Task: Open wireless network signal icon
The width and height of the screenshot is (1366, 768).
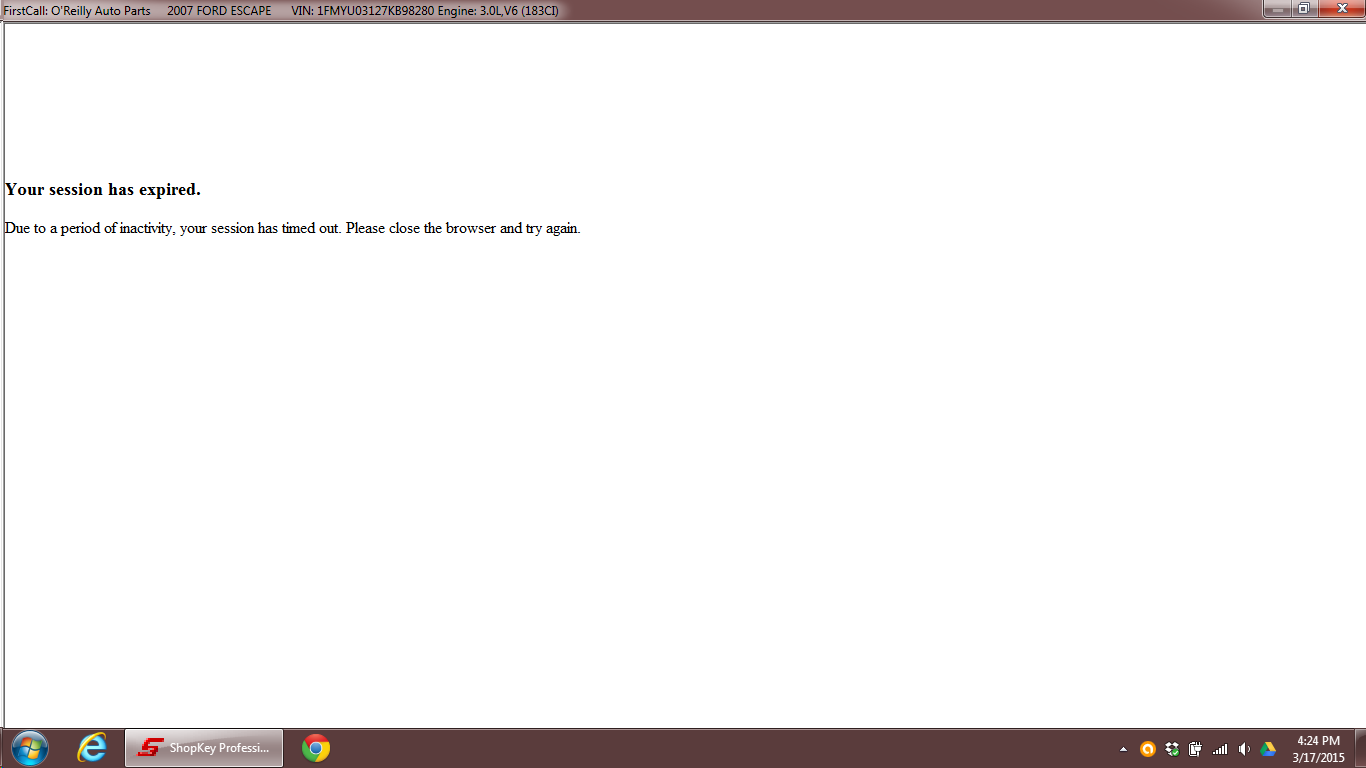Action: pos(1219,749)
